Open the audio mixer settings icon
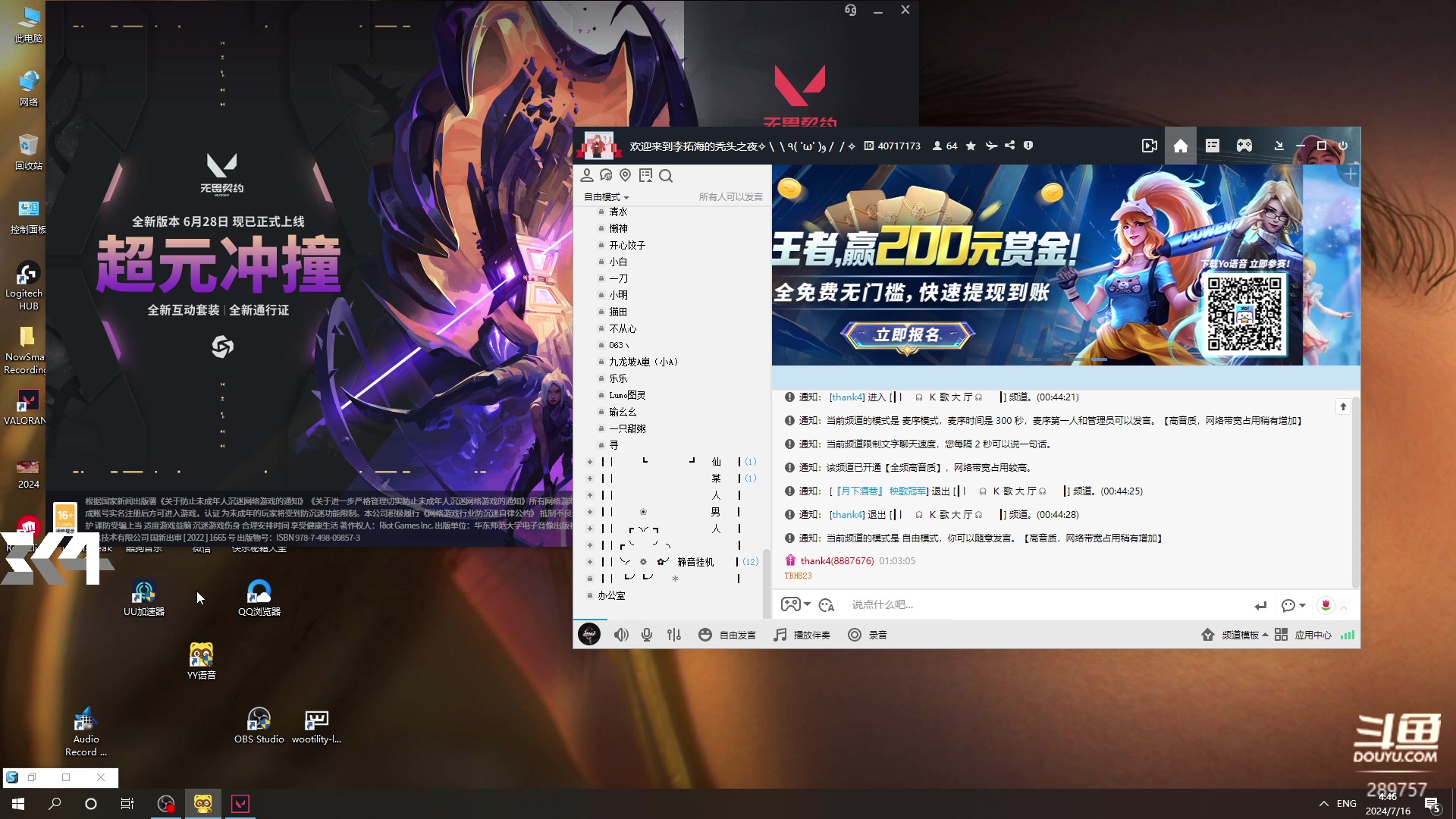Viewport: 1456px width, 819px height. click(674, 635)
